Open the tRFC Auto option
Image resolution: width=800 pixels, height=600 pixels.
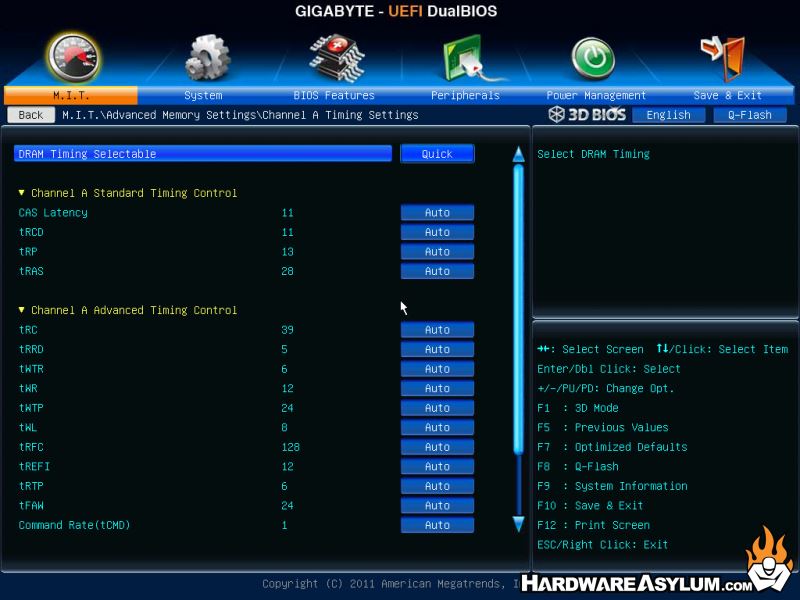click(x=437, y=447)
